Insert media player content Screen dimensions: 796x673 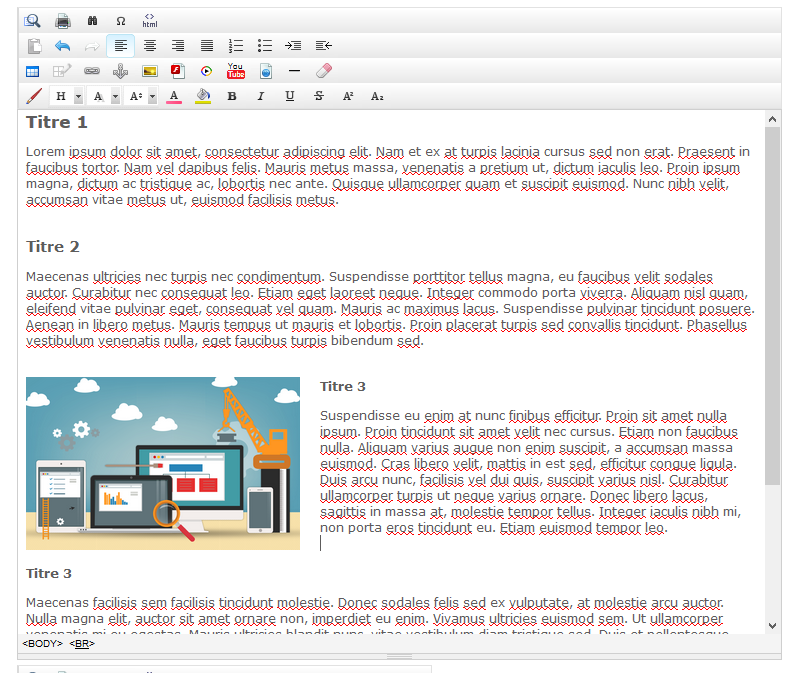point(206,71)
